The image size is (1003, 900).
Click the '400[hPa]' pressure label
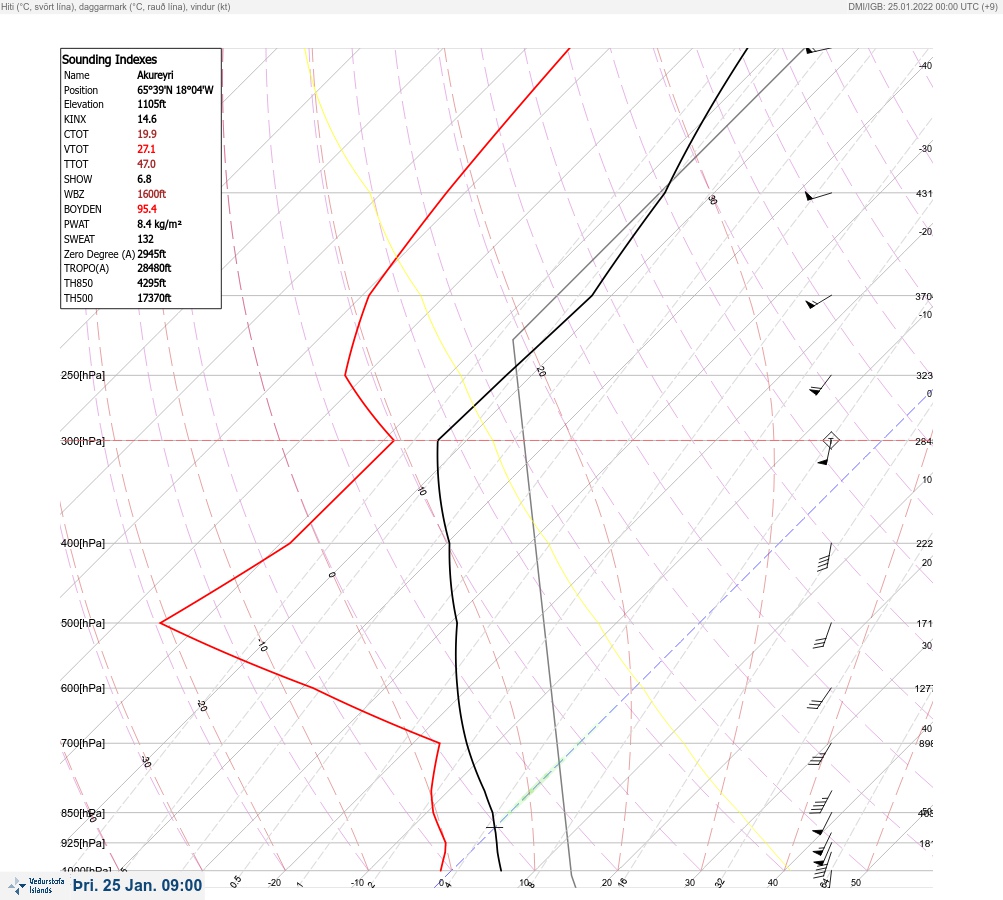(83, 543)
